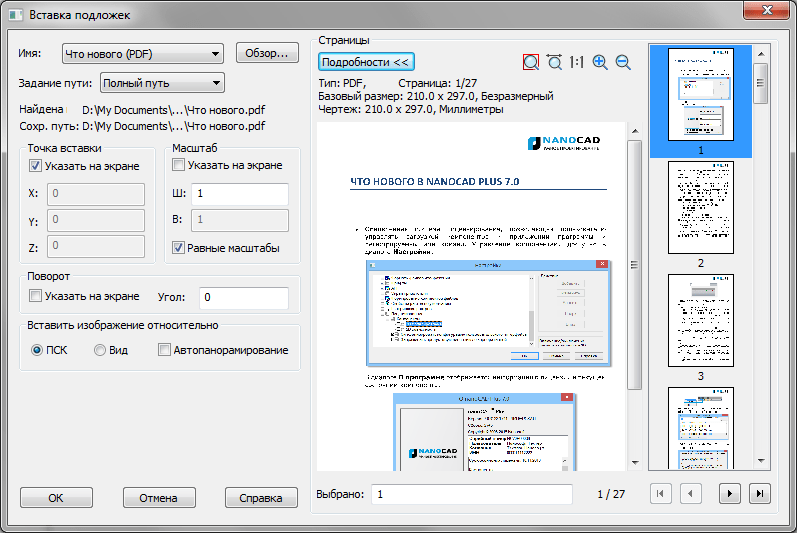The image size is (797, 533).
Task: Click the Обзор... browse button
Action: tap(267, 53)
